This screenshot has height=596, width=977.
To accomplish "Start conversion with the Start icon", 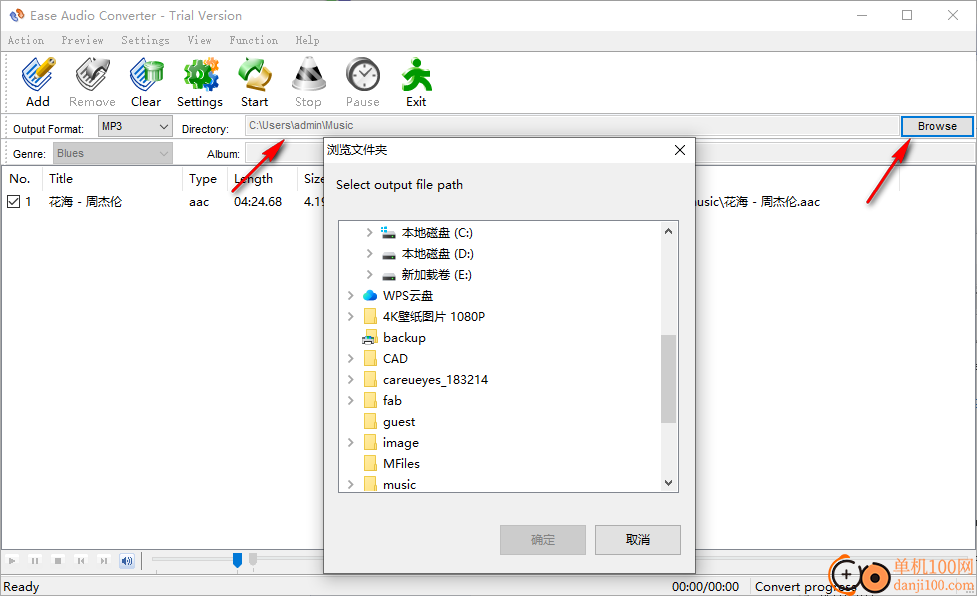I will tap(254, 82).
